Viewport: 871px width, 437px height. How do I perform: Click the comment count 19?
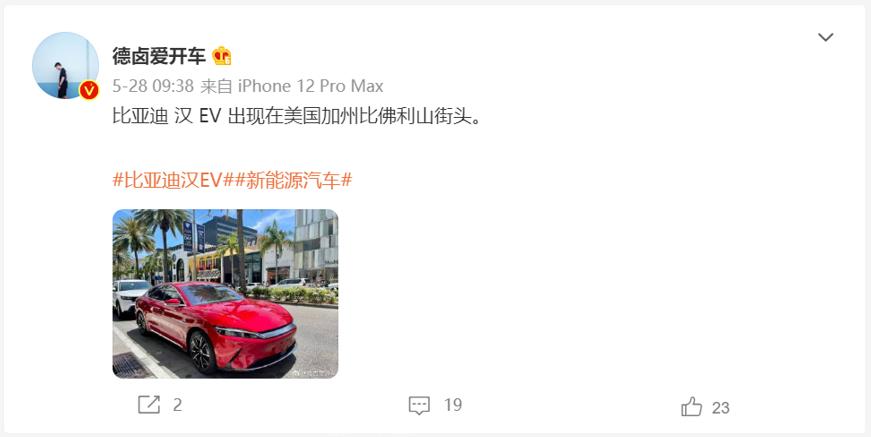click(453, 405)
